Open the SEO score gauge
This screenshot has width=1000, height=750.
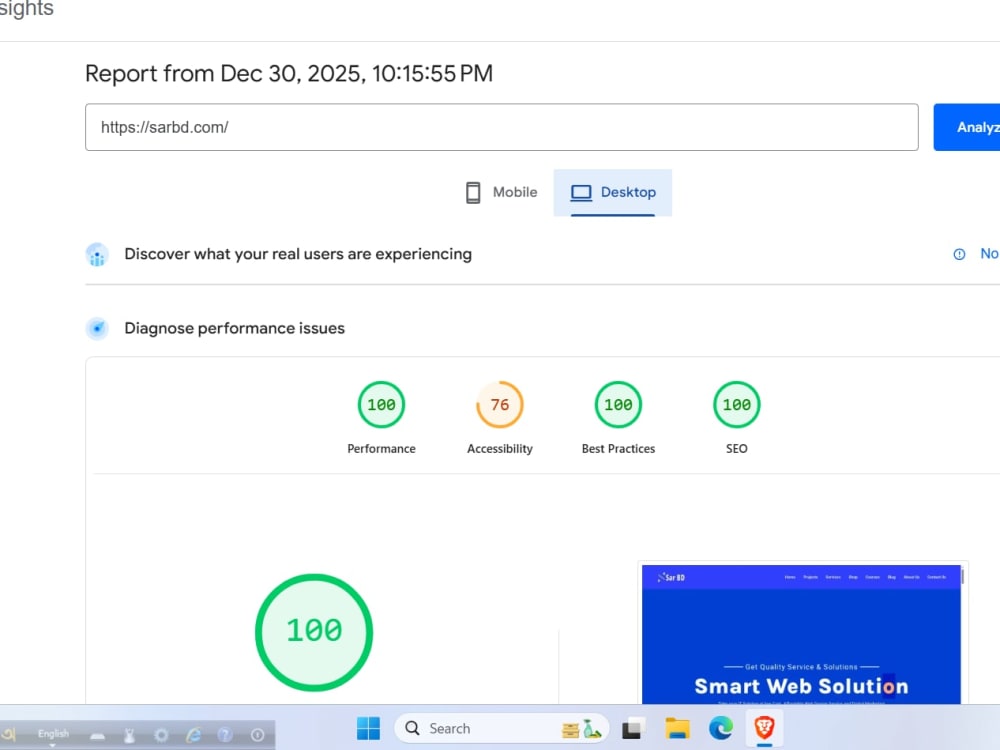coord(737,404)
